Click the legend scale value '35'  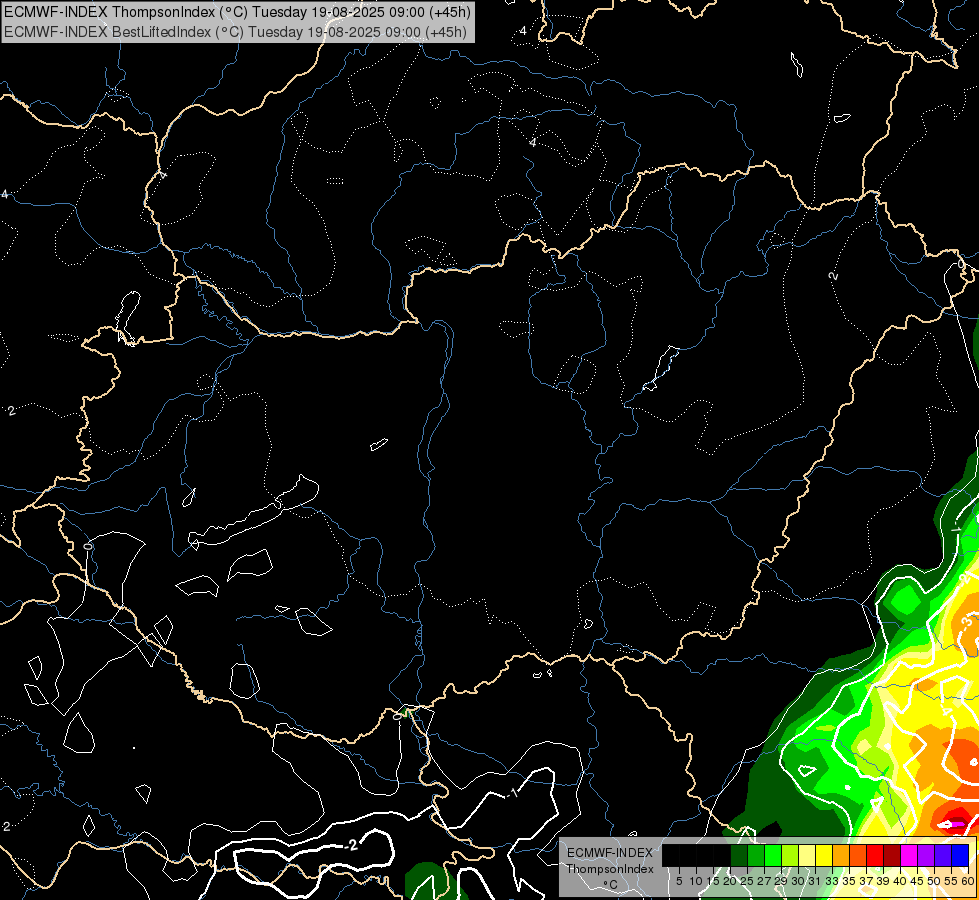coord(850,881)
